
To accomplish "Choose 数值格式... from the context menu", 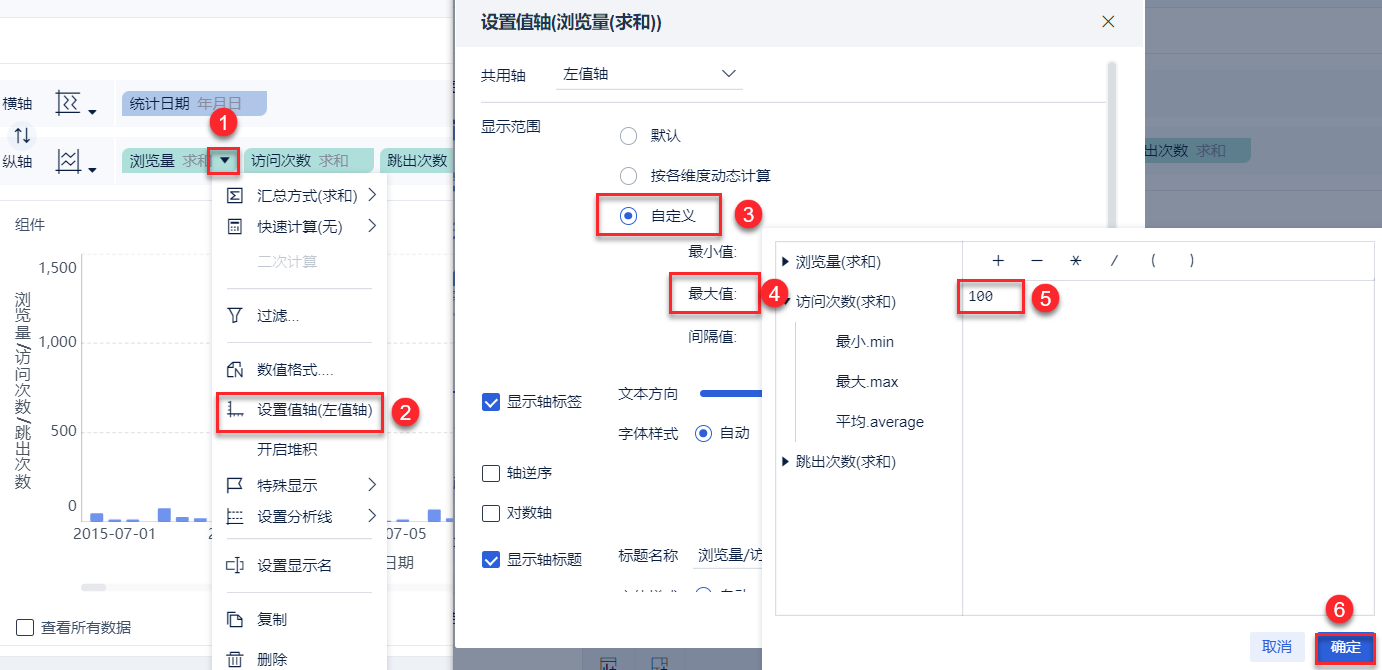I will pos(300,370).
